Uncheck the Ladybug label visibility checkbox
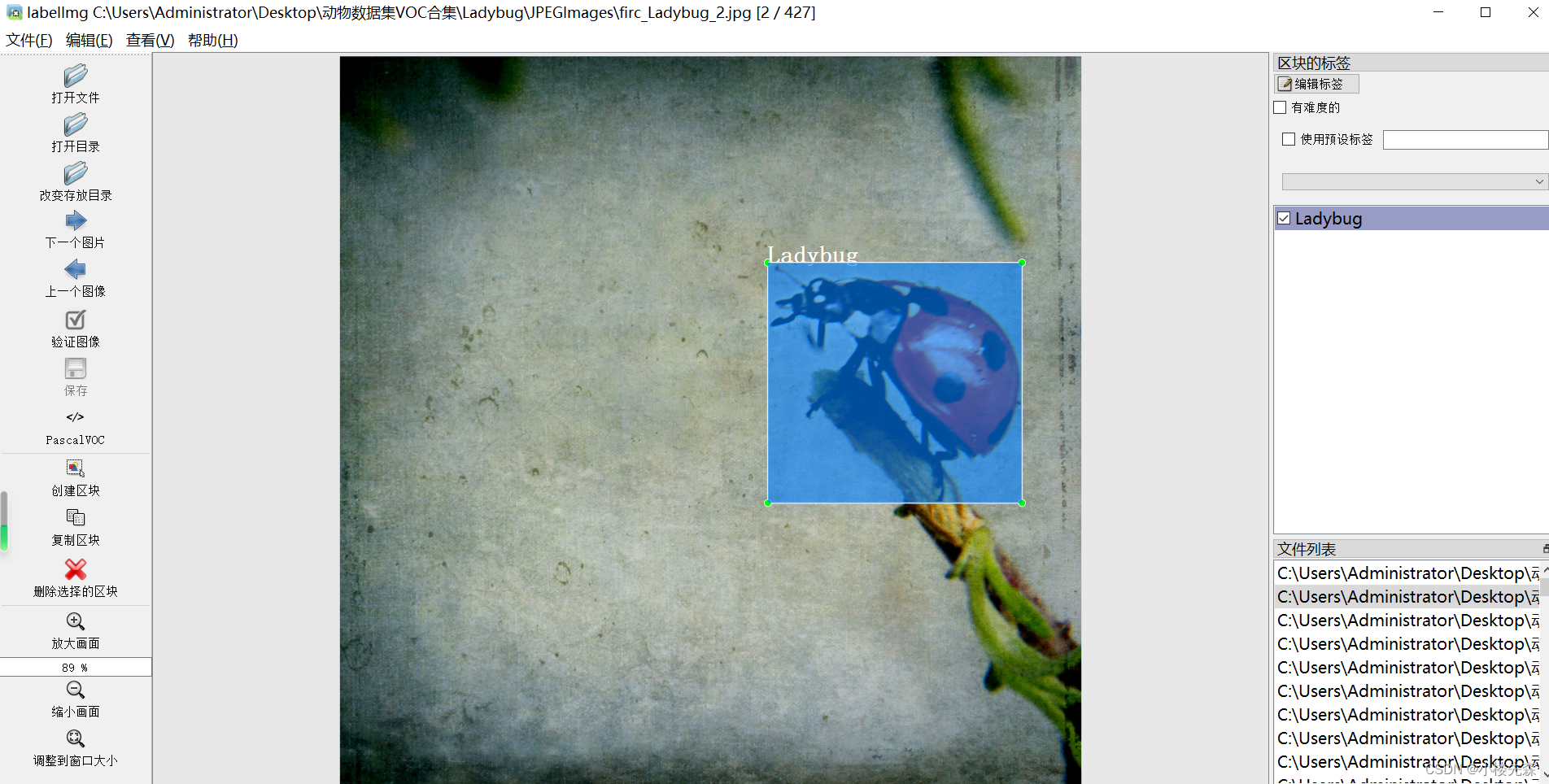The height and width of the screenshot is (784, 1549). point(1285,218)
